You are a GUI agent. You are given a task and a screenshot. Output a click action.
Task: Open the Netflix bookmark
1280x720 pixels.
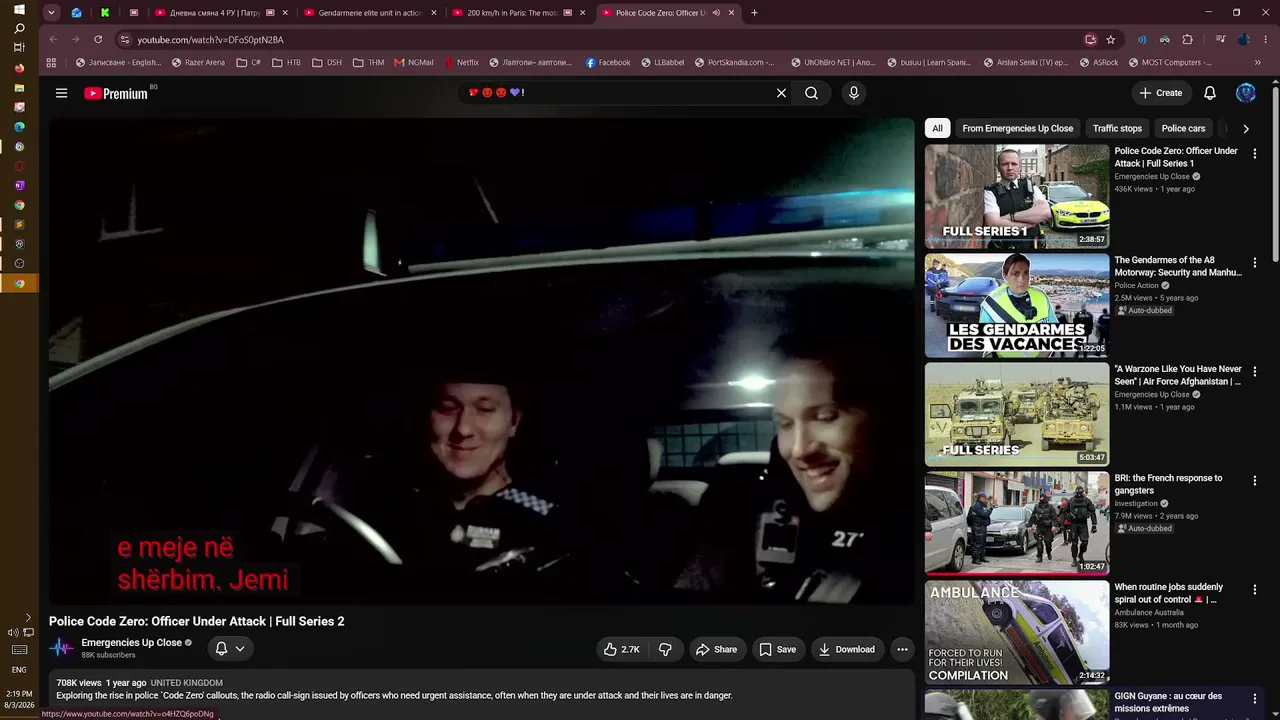pyautogui.click(x=461, y=62)
